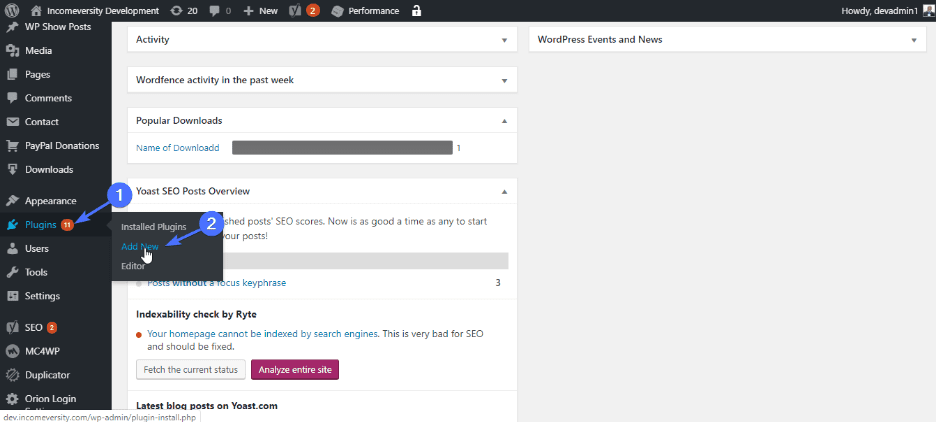Click the Users person icon
Image resolution: width=938 pixels, height=422 pixels.
click(x=13, y=248)
